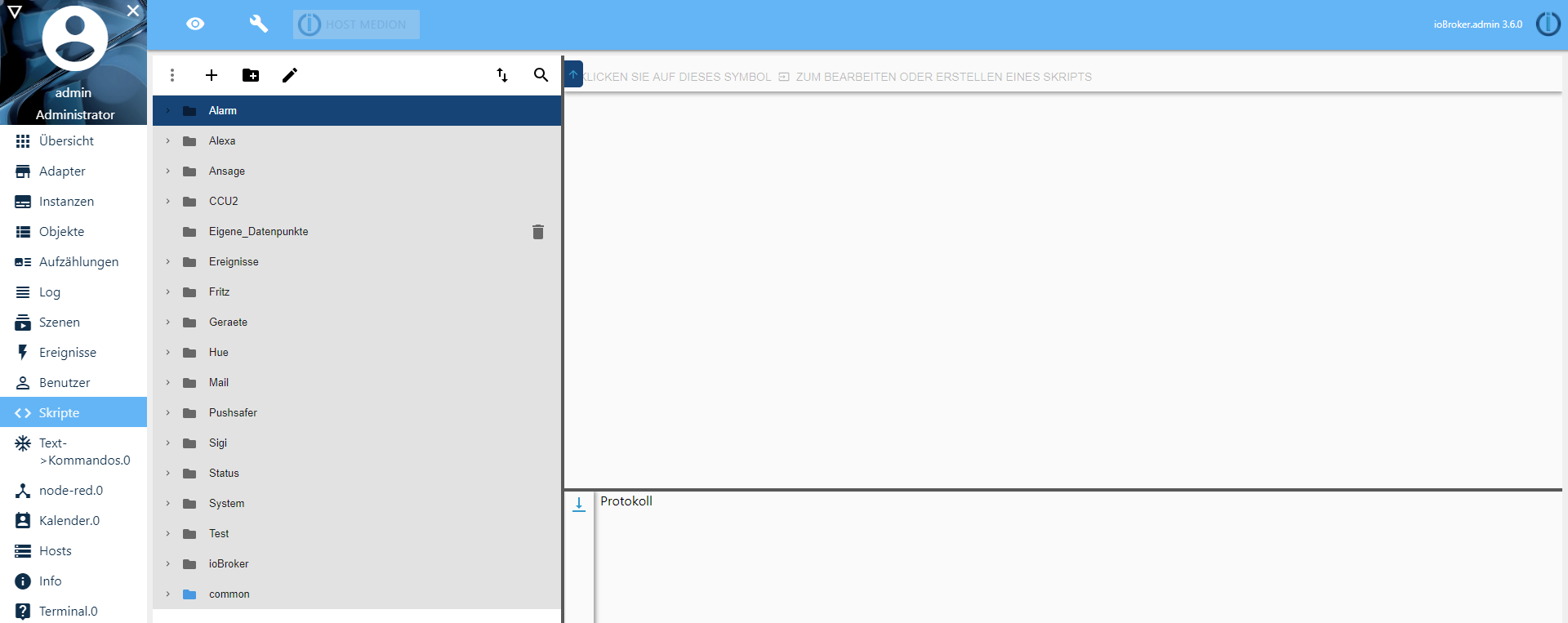
Task: Click the ioBroker logo at top right
Action: pyautogui.click(x=1548, y=24)
